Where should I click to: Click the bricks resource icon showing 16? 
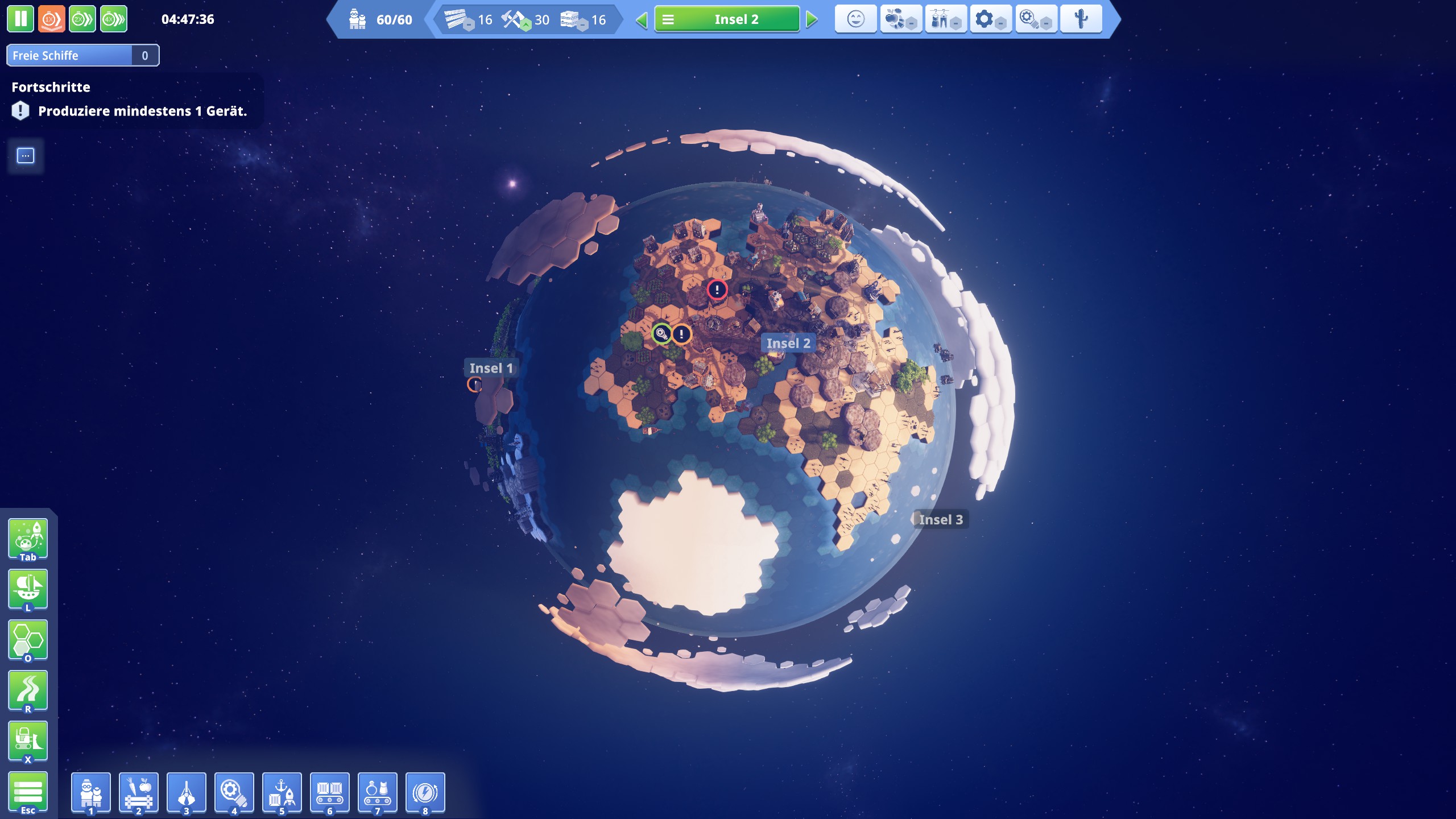(573, 20)
